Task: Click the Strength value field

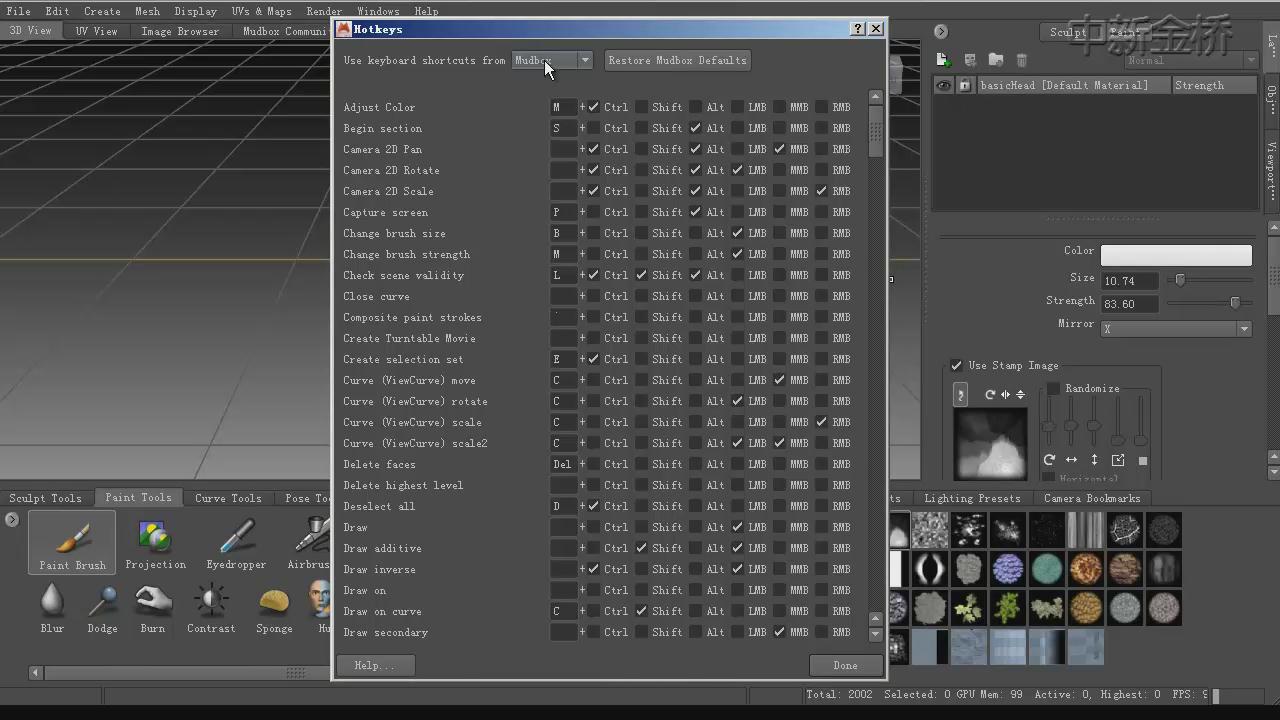Action: (x=1130, y=304)
